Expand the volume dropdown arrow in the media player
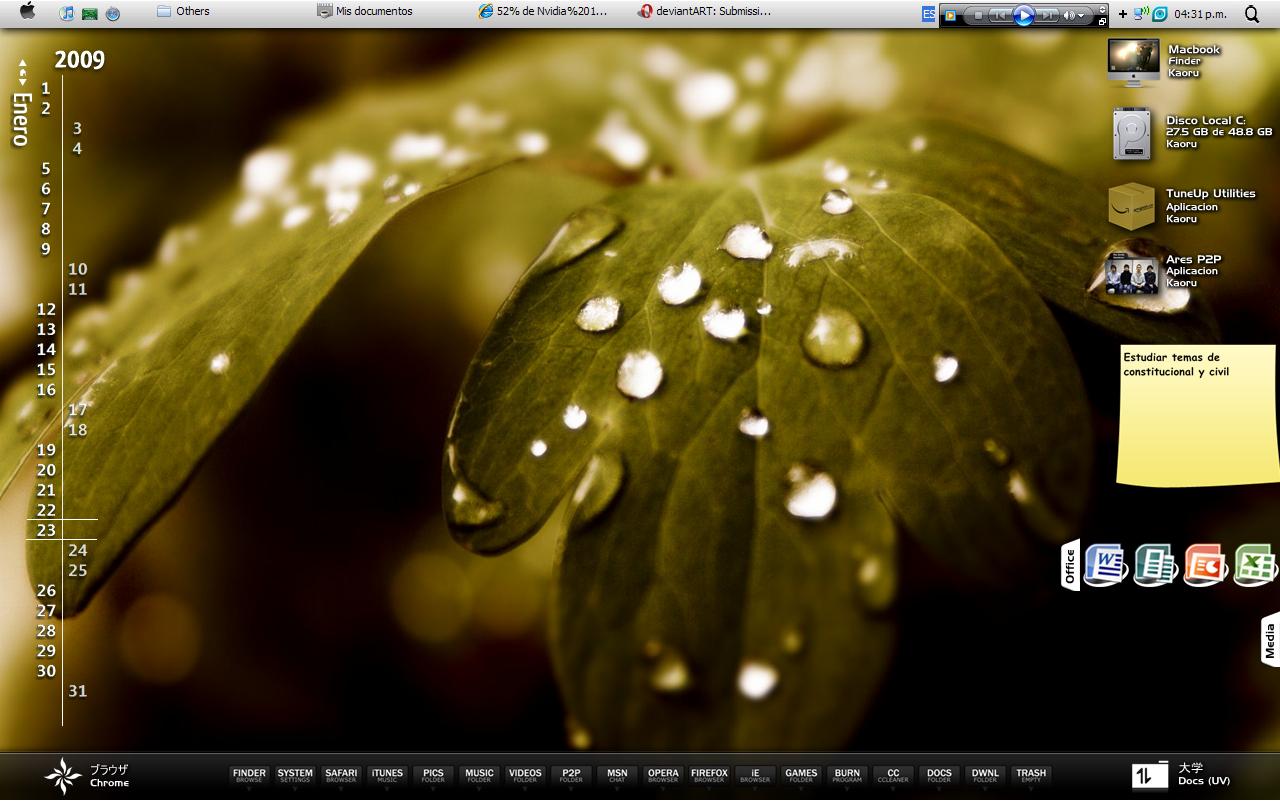This screenshot has height=801, width=1280. point(1081,16)
